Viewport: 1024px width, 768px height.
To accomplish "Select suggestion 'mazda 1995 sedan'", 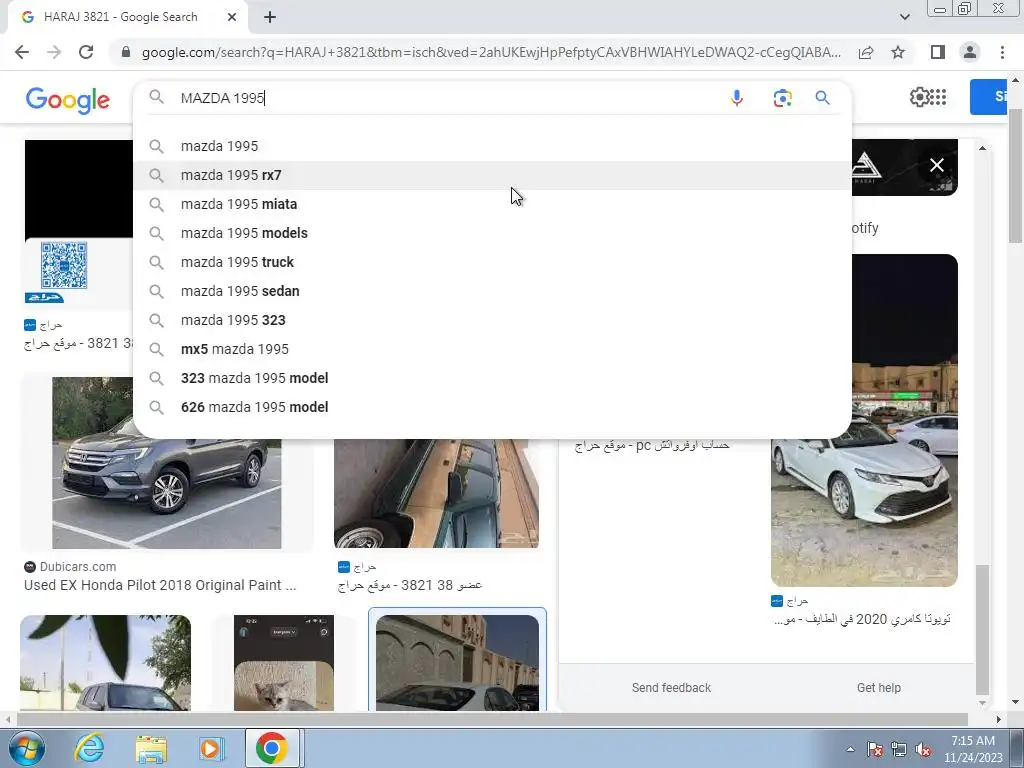I will (492, 291).
